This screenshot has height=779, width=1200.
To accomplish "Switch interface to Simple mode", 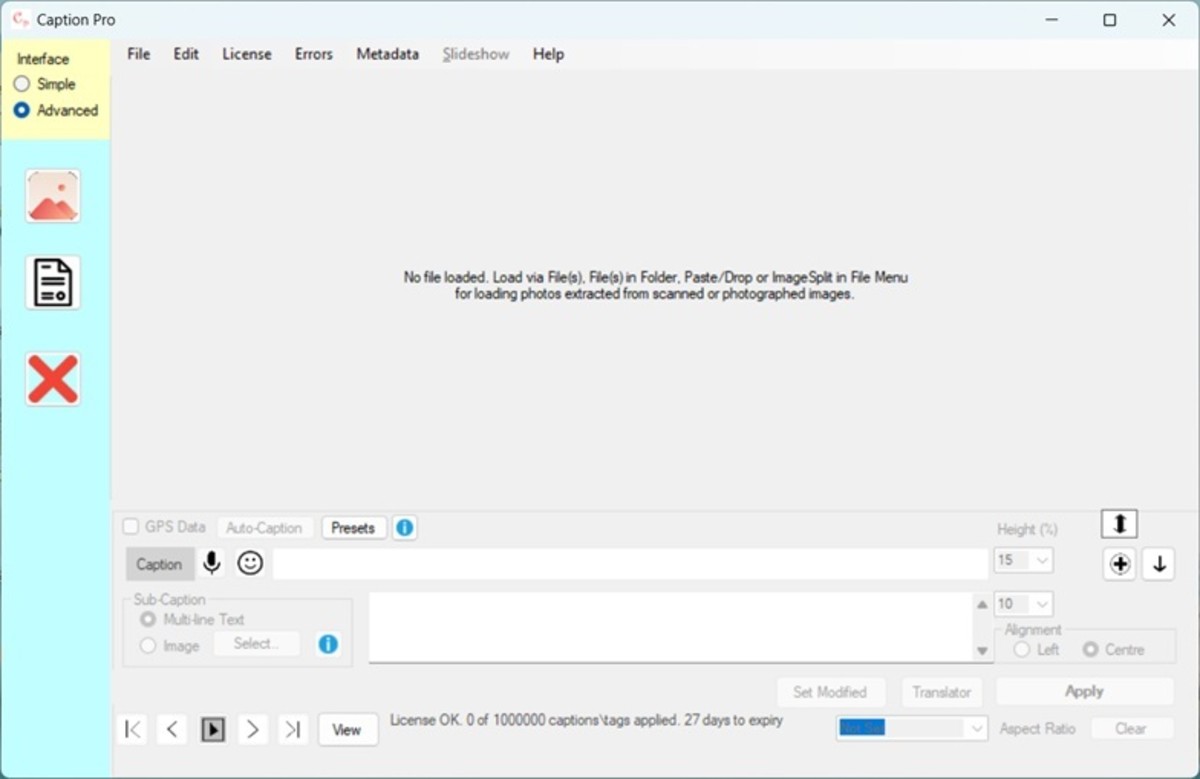I will [x=21, y=84].
